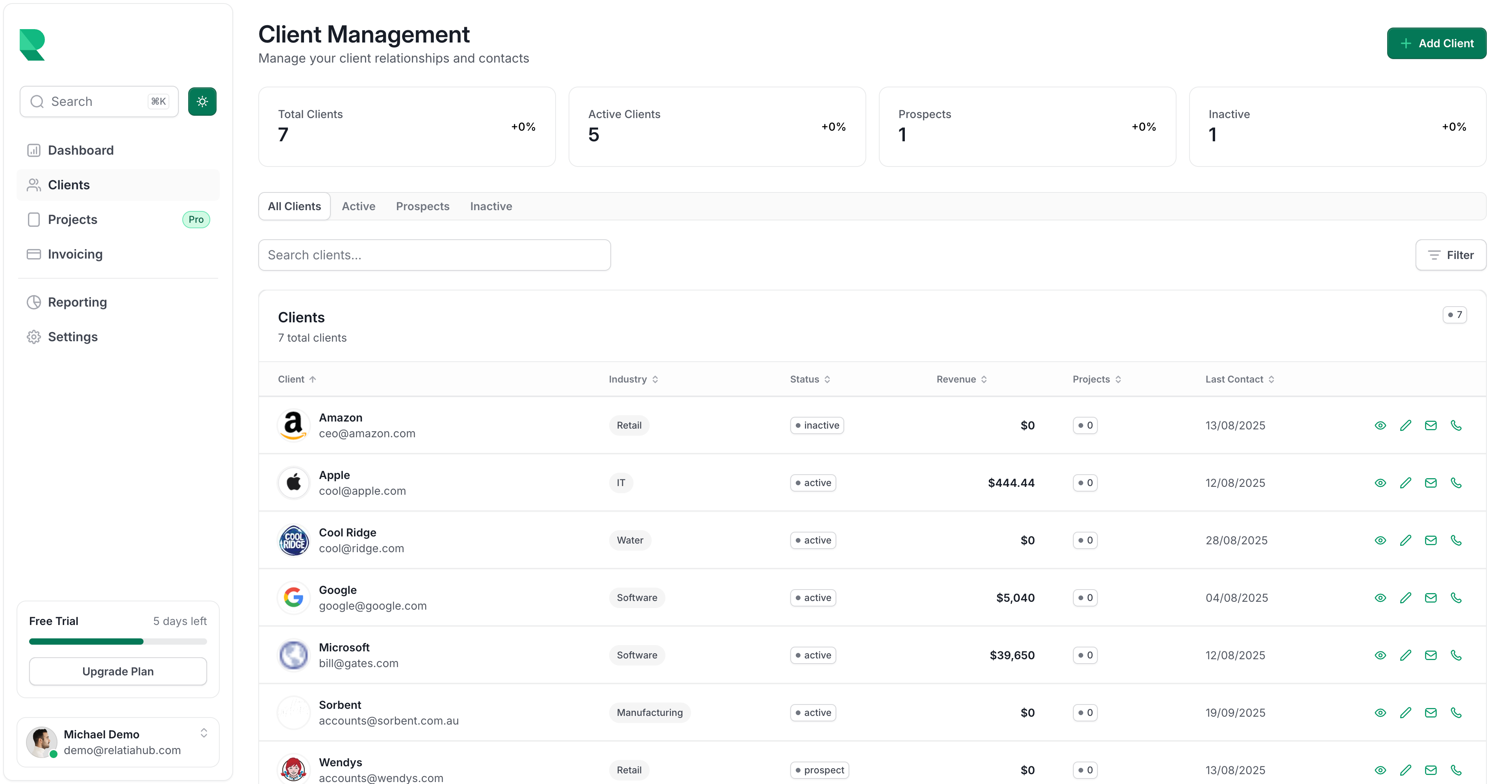Edit the Sorbent client record
1512x784 pixels.
pos(1406,713)
